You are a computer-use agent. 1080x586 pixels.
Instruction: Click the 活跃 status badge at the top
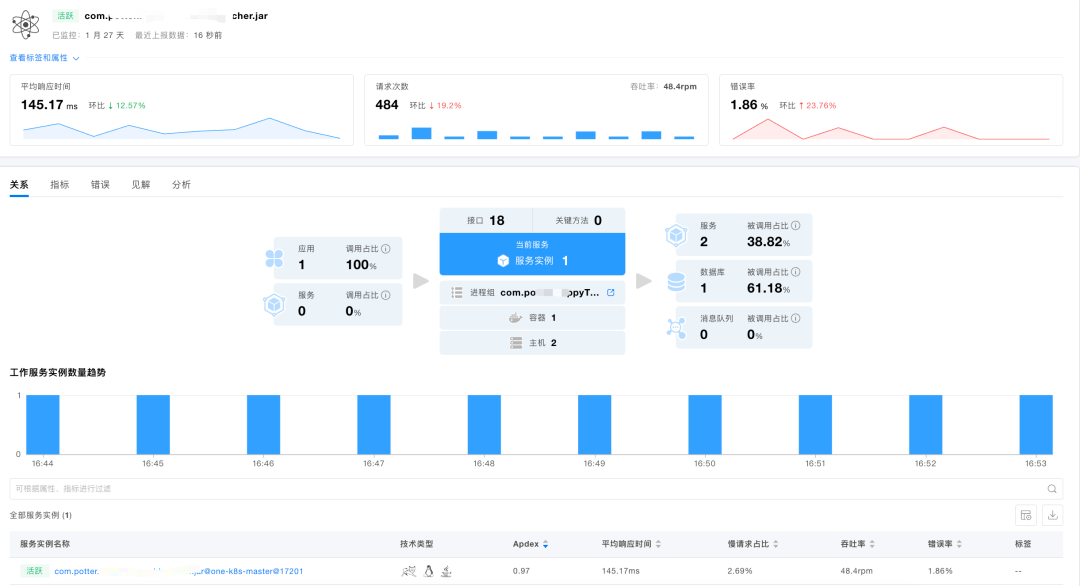[x=64, y=16]
